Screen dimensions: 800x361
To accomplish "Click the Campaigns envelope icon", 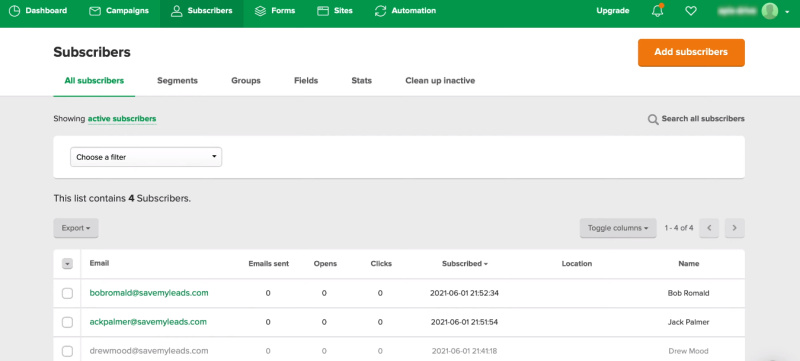I will tap(95, 11).
